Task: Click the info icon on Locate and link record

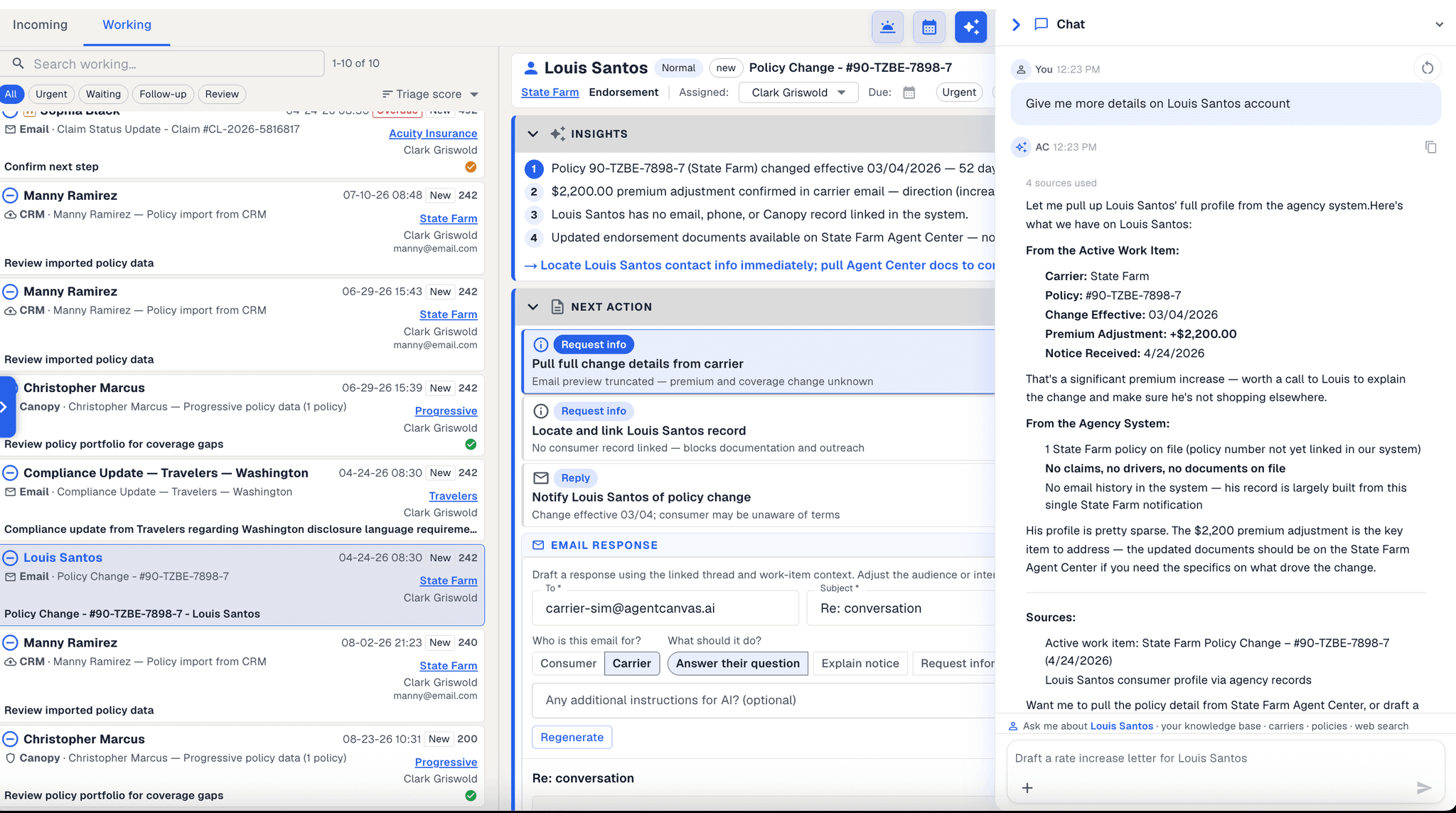Action: 541,411
